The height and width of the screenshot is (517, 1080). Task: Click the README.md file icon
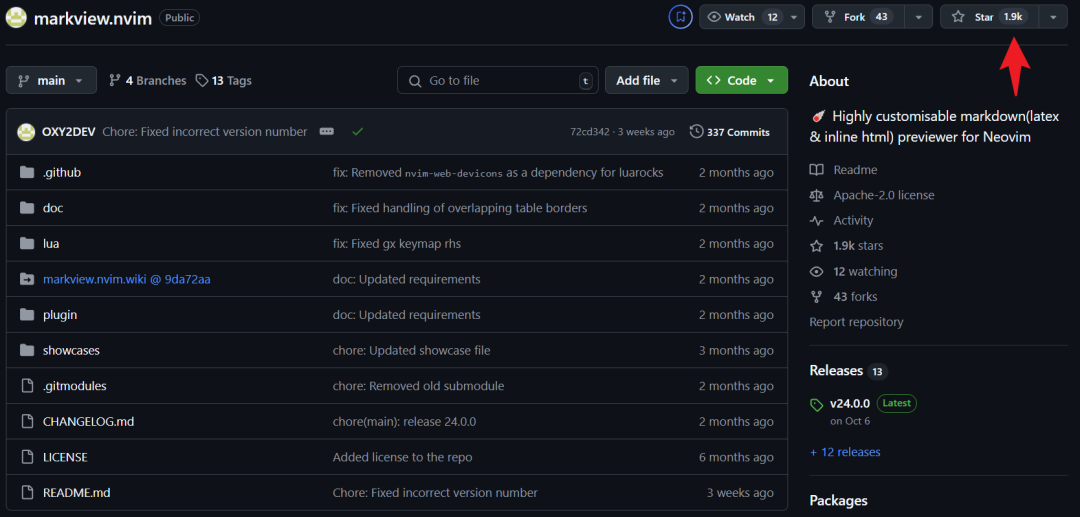point(27,493)
